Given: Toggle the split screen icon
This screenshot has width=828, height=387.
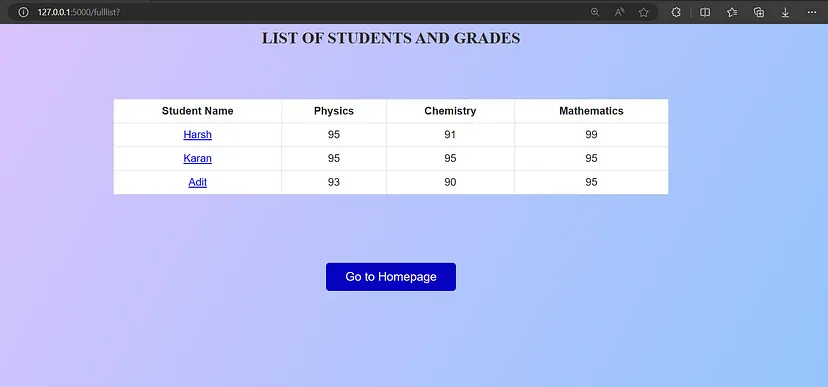Looking at the screenshot, I should [x=705, y=12].
